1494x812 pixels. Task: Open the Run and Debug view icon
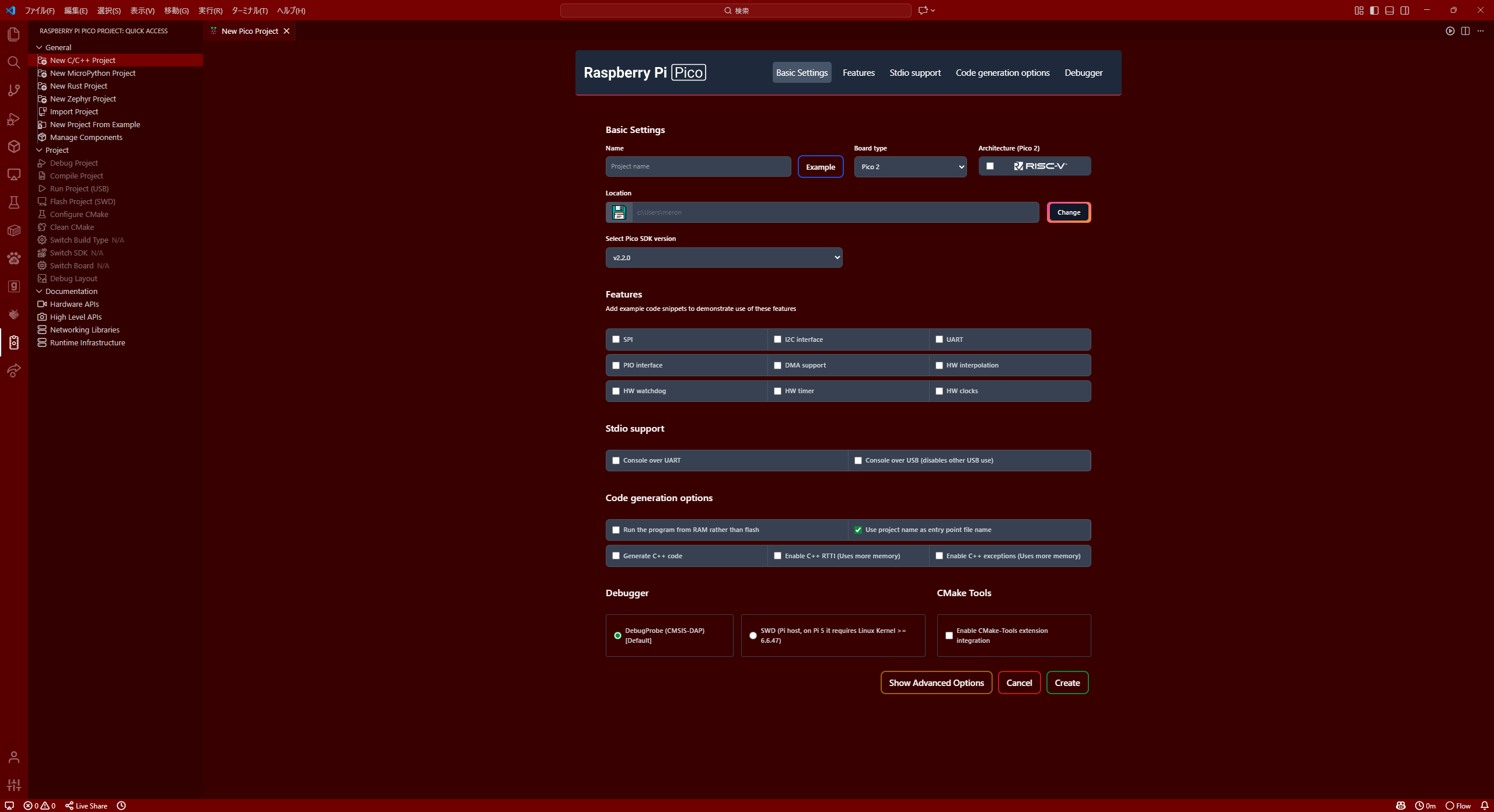[13, 119]
